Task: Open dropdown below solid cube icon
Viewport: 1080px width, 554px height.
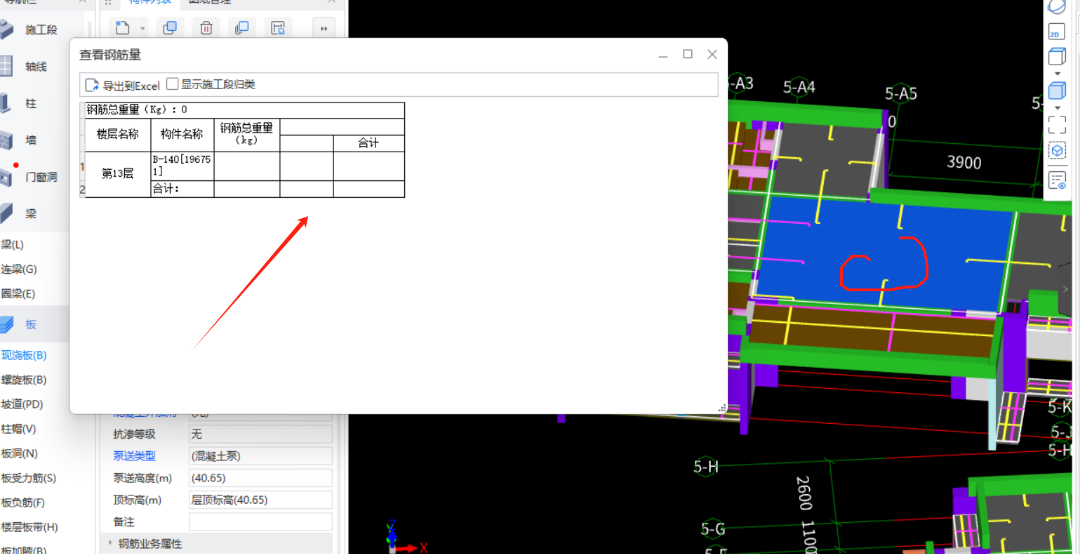Action: click(1057, 107)
